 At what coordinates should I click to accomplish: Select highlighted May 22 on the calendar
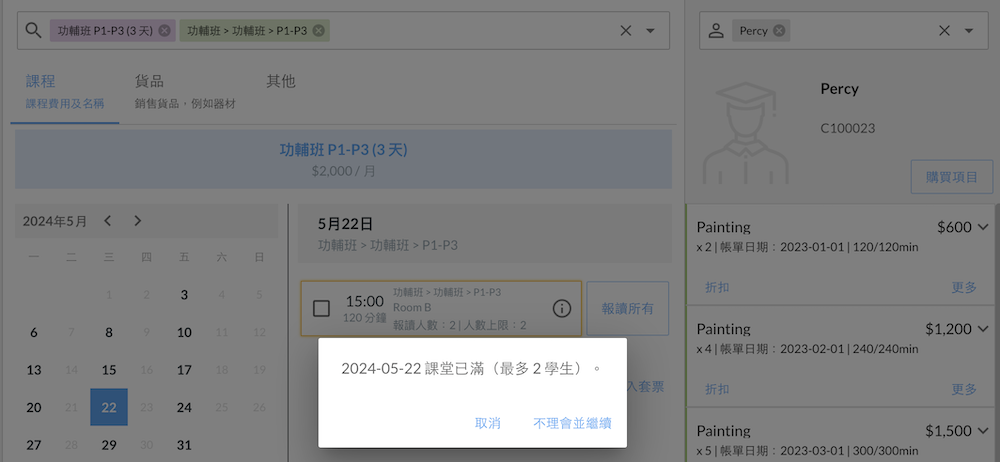click(x=109, y=407)
